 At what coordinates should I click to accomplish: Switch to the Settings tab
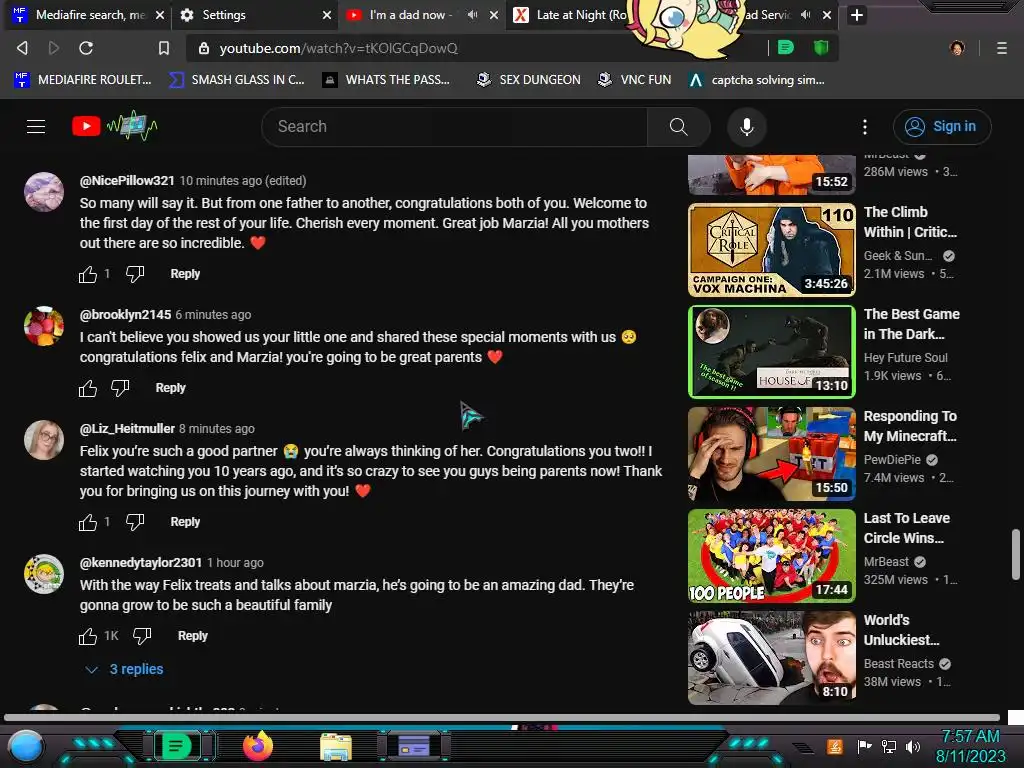(x=255, y=15)
